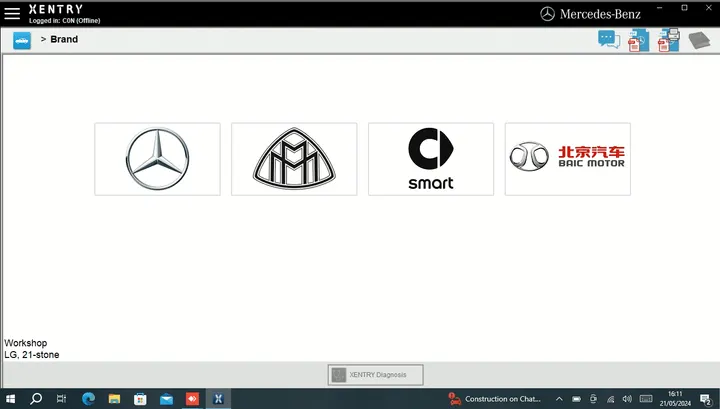This screenshot has height=409, width=720.
Task: Choose the Mercedes-Benz star brand tile
Action: pyautogui.click(x=158, y=159)
